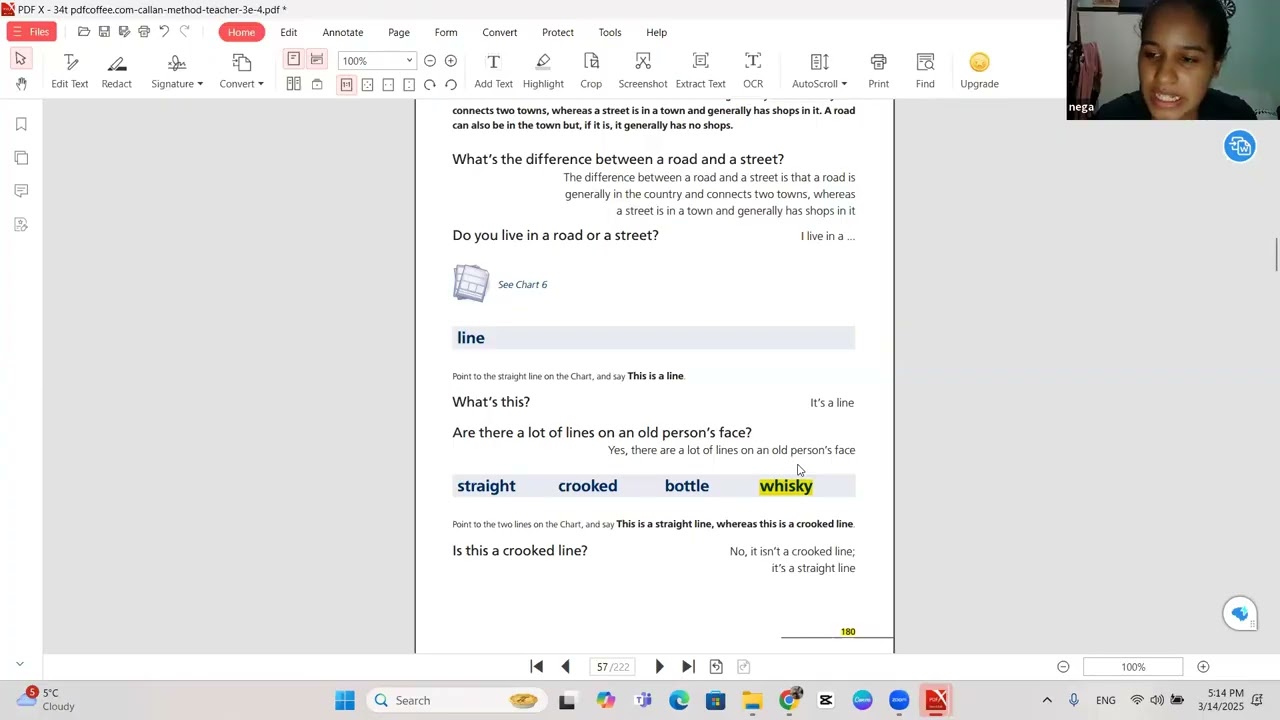Click the taskbar Search box
The height and width of the screenshot is (720, 1280).
click(455, 700)
